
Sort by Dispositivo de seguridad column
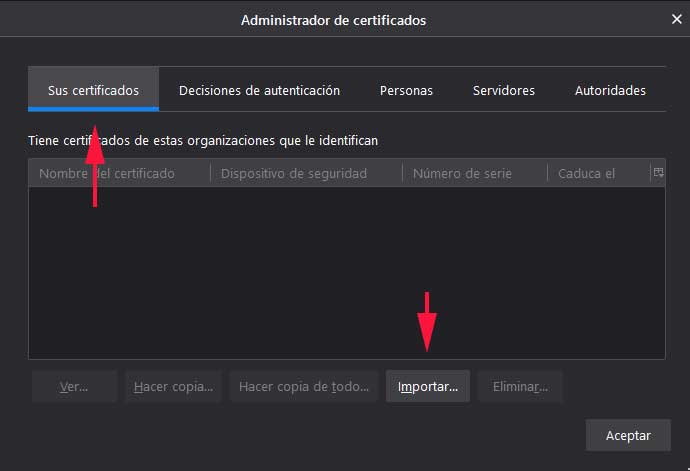(306, 173)
